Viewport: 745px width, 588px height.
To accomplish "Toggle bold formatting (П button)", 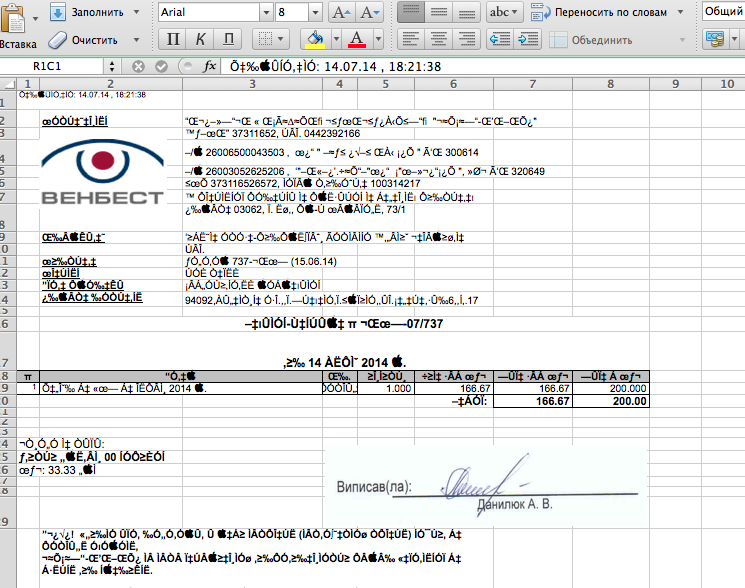I will point(172,39).
